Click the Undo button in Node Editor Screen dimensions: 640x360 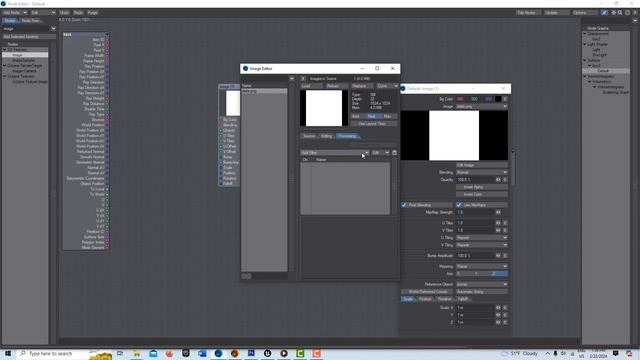pos(64,13)
